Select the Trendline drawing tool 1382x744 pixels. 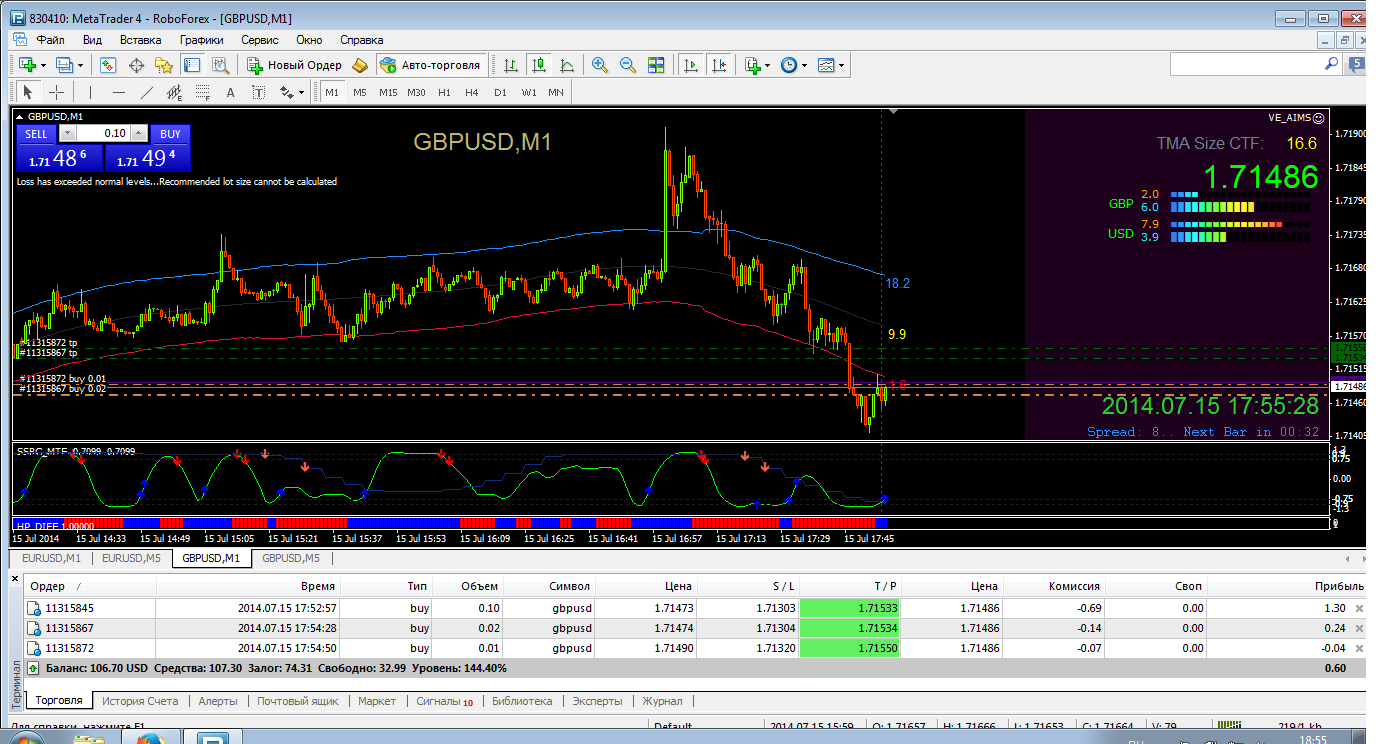(147, 92)
